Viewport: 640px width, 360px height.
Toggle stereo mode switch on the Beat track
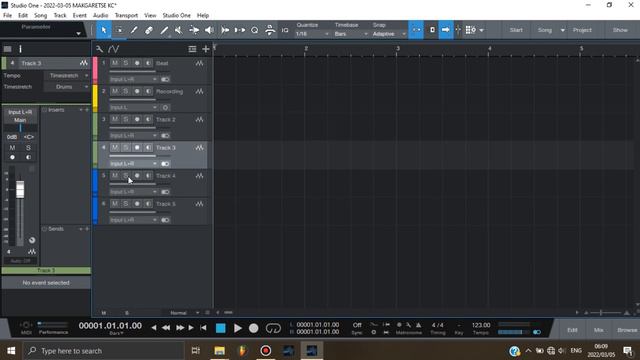pyautogui.click(x=165, y=79)
